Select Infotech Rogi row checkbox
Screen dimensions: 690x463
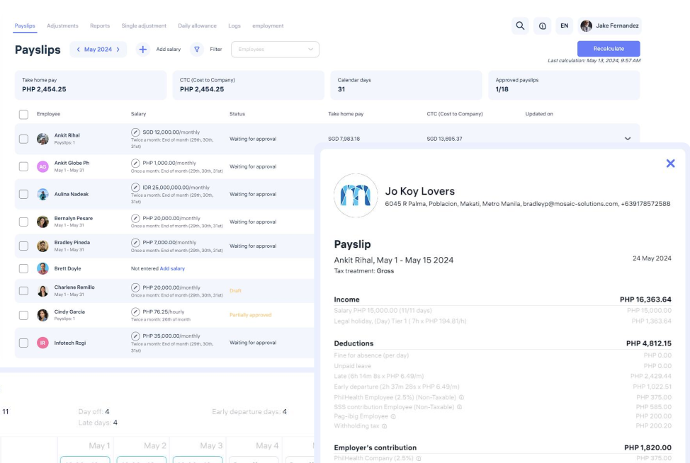(23, 342)
